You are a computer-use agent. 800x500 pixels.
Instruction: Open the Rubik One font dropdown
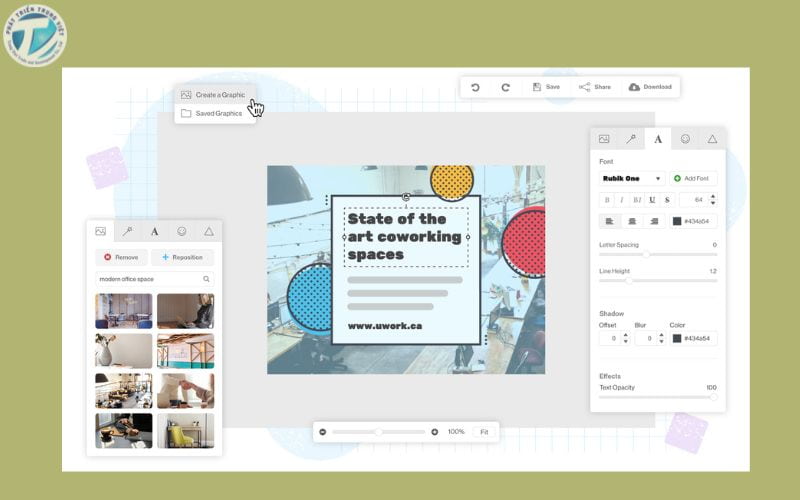632,178
